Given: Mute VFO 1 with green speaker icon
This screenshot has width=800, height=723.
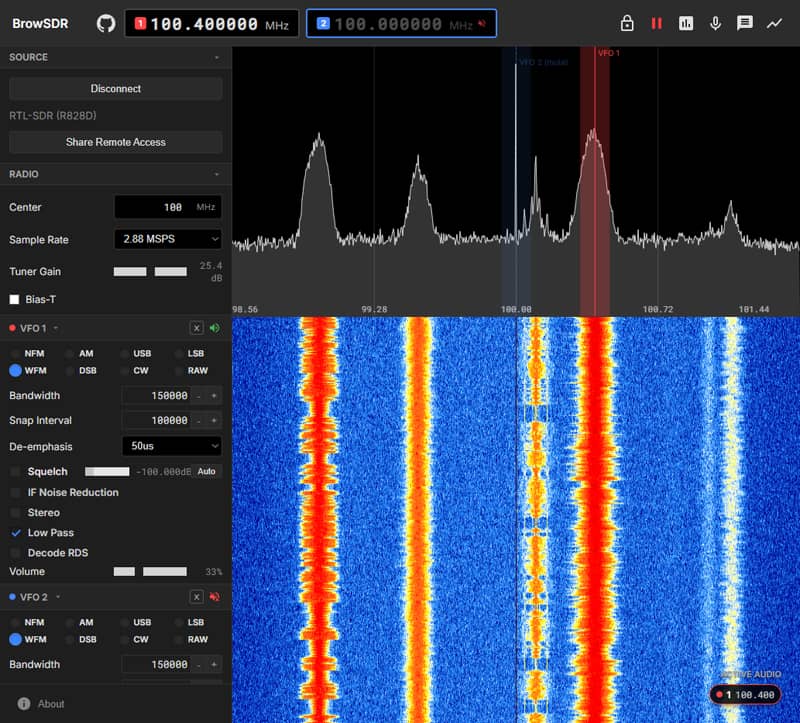Looking at the screenshot, I should pyautogui.click(x=215, y=328).
